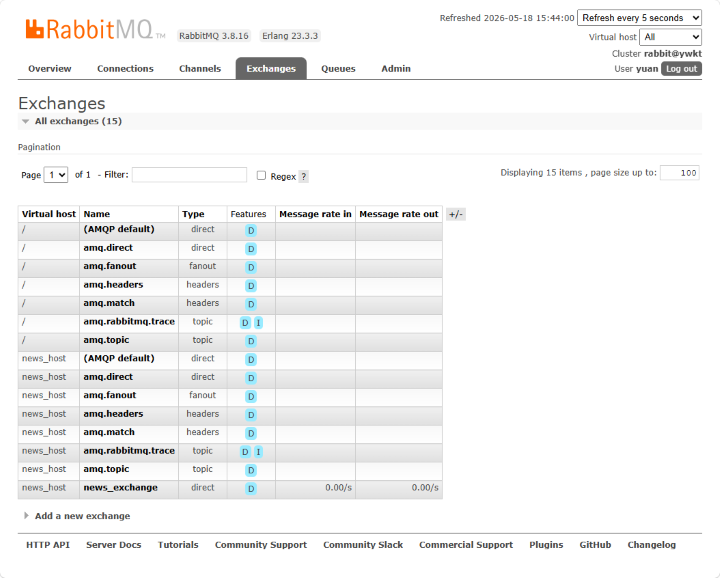720x578 pixels.
Task: Open amq.headers in the / vhost
Action: (113, 285)
